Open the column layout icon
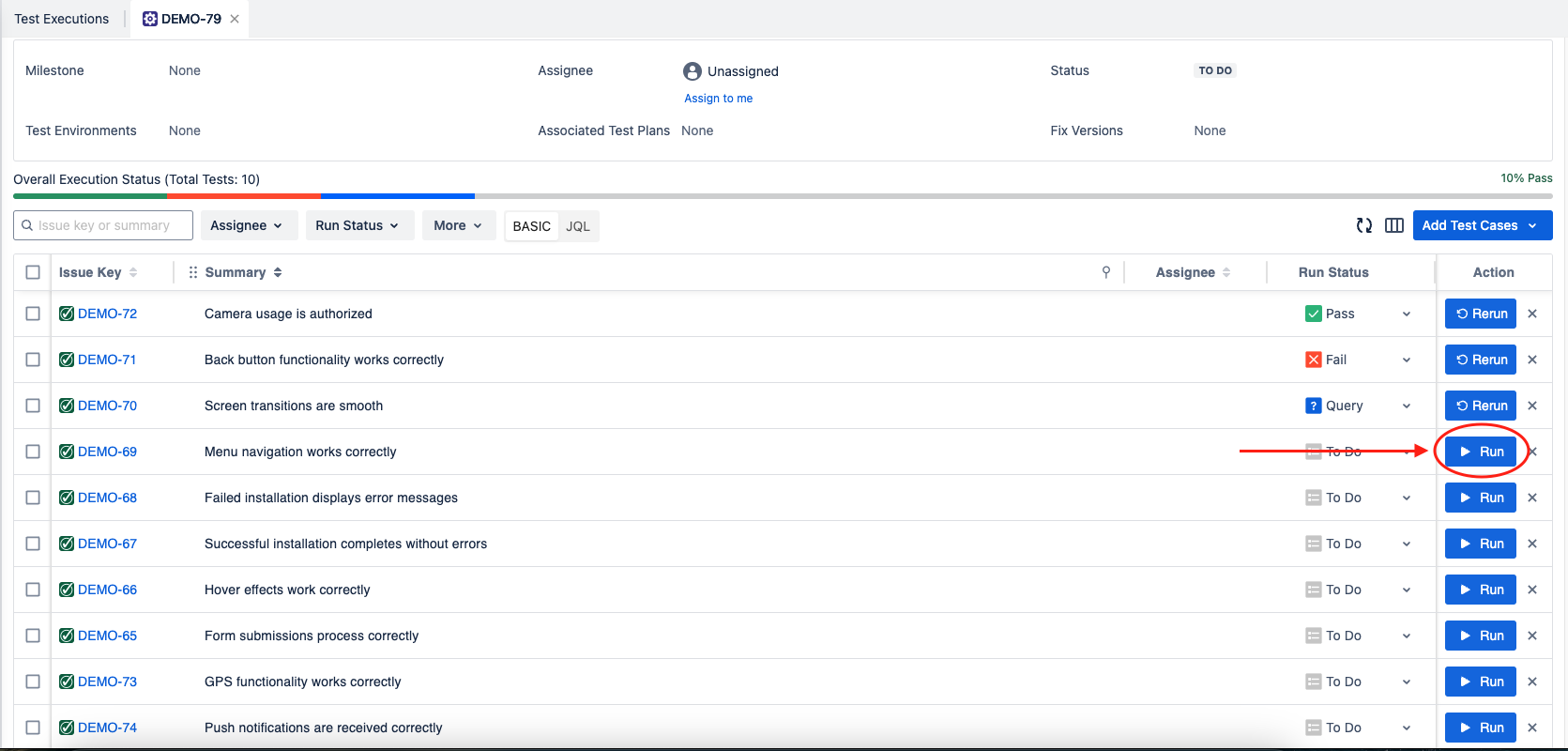 (1394, 225)
